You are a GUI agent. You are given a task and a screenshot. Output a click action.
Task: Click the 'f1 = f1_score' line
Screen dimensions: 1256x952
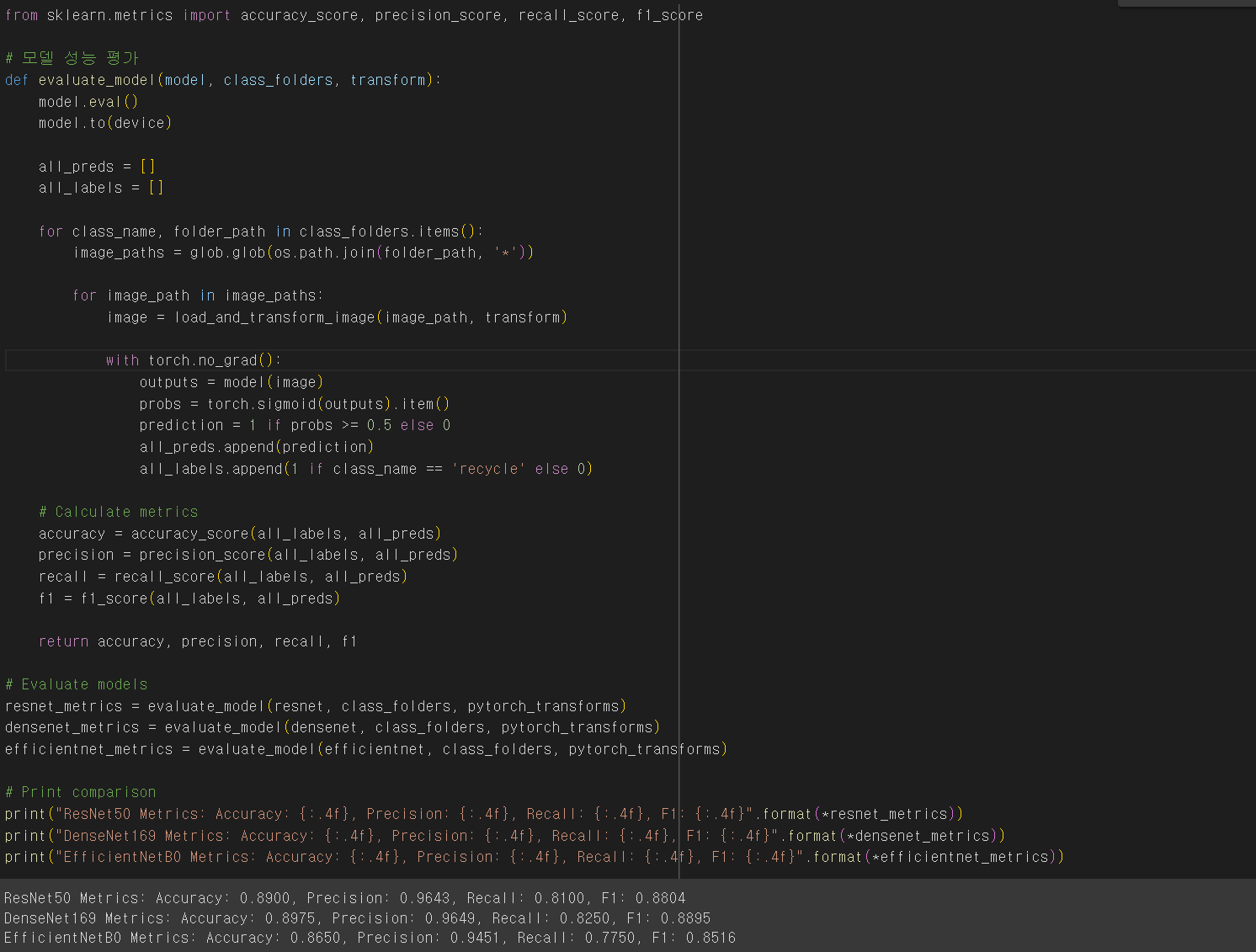click(x=189, y=598)
